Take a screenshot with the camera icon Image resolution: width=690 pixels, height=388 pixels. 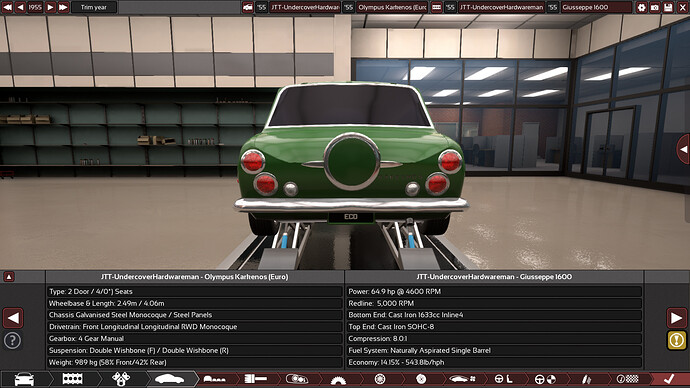655,7
